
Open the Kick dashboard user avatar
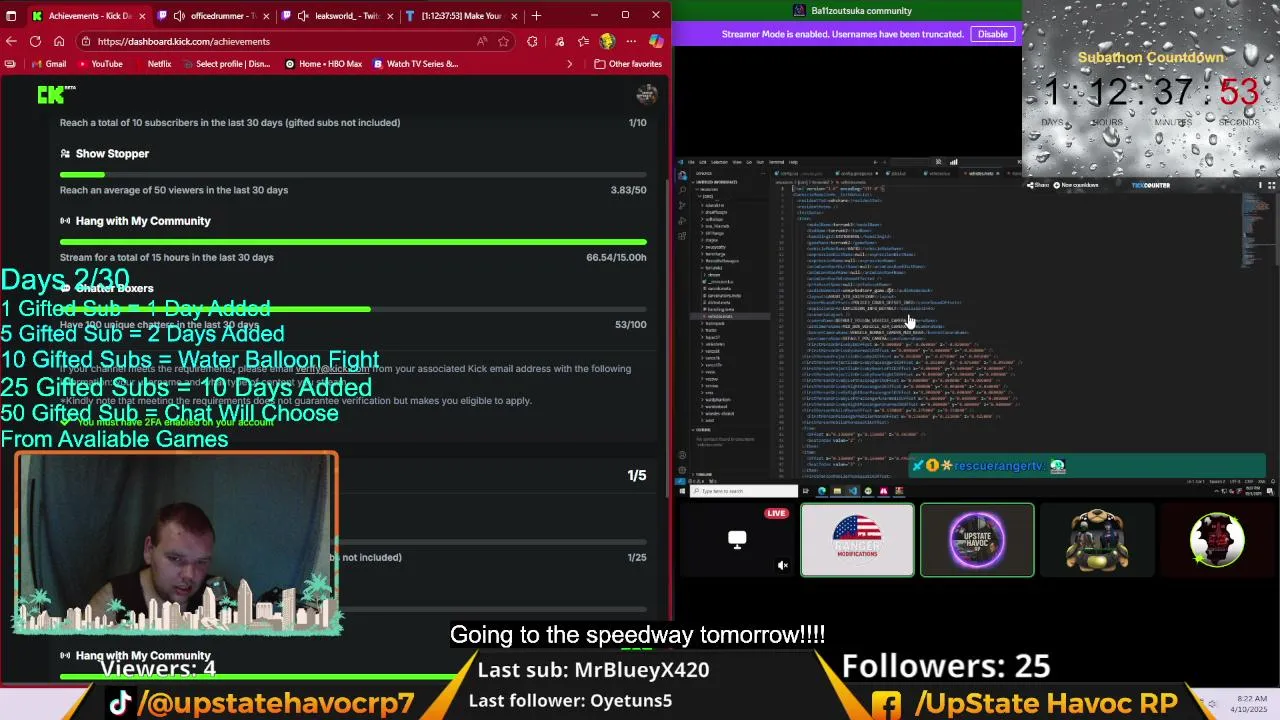(x=647, y=94)
